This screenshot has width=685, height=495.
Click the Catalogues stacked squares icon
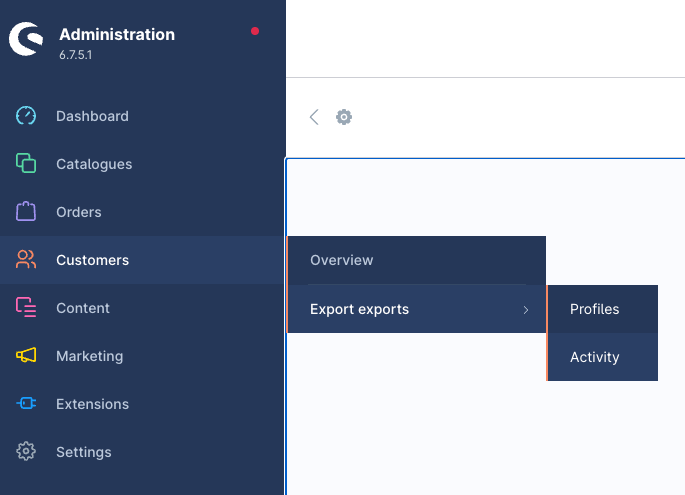click(x=26, y=163)
